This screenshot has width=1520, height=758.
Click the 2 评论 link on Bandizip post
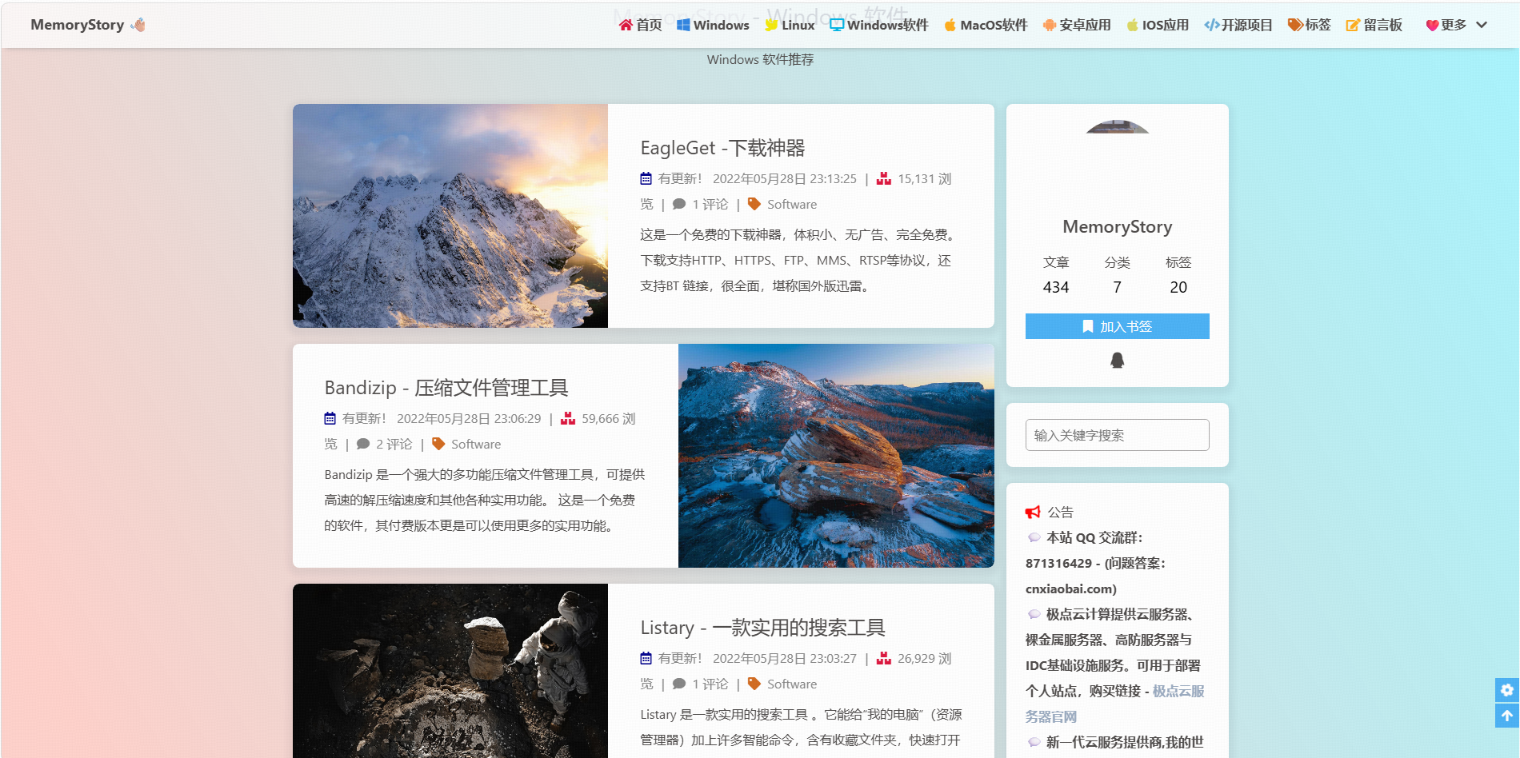click(394, 444)
